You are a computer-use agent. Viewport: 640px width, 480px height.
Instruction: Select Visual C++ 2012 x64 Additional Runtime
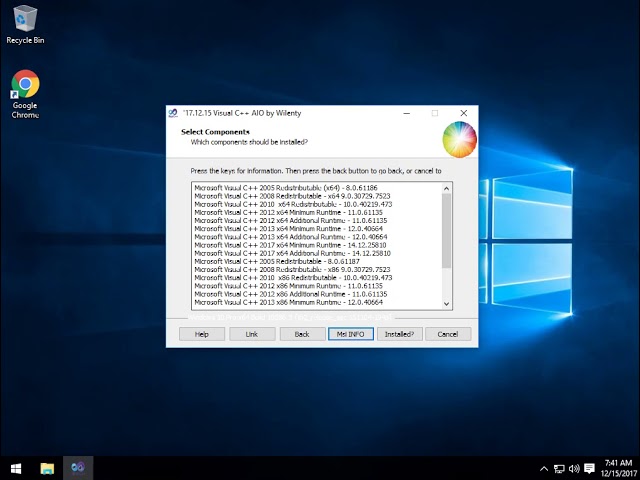pos(291,220)
